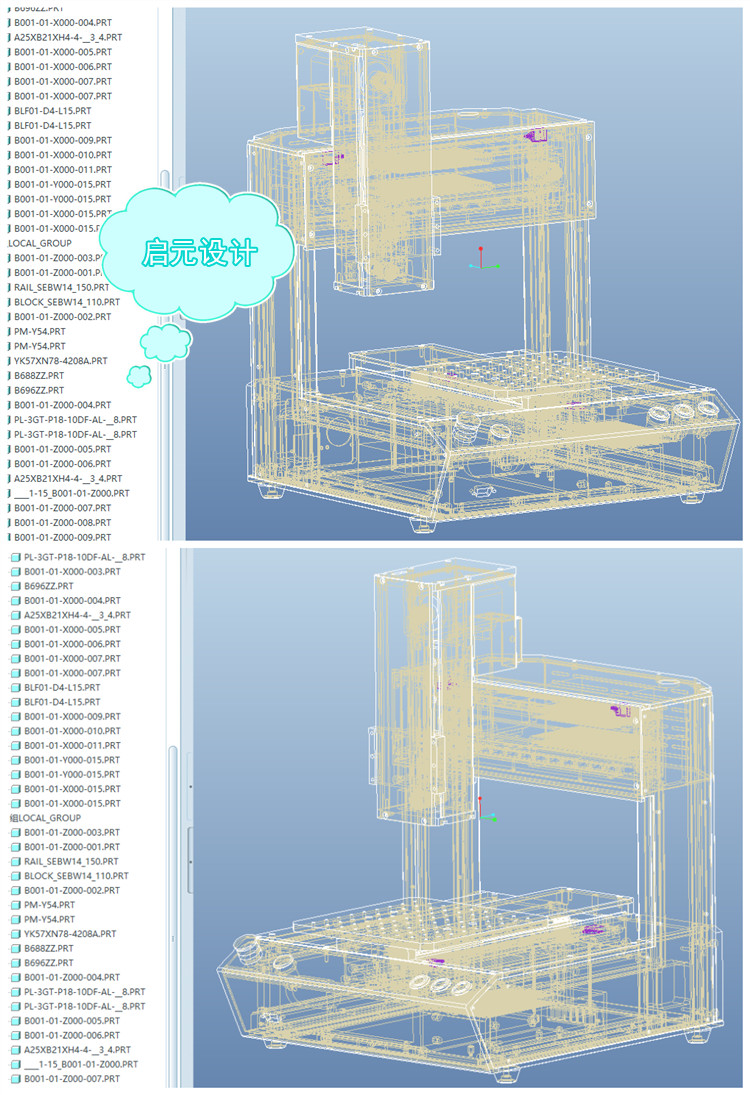The width and height of the screenshot is (750, 1095).
Task: Select B688ZZ.PRT in the upper tree
Action: (39, 376)
